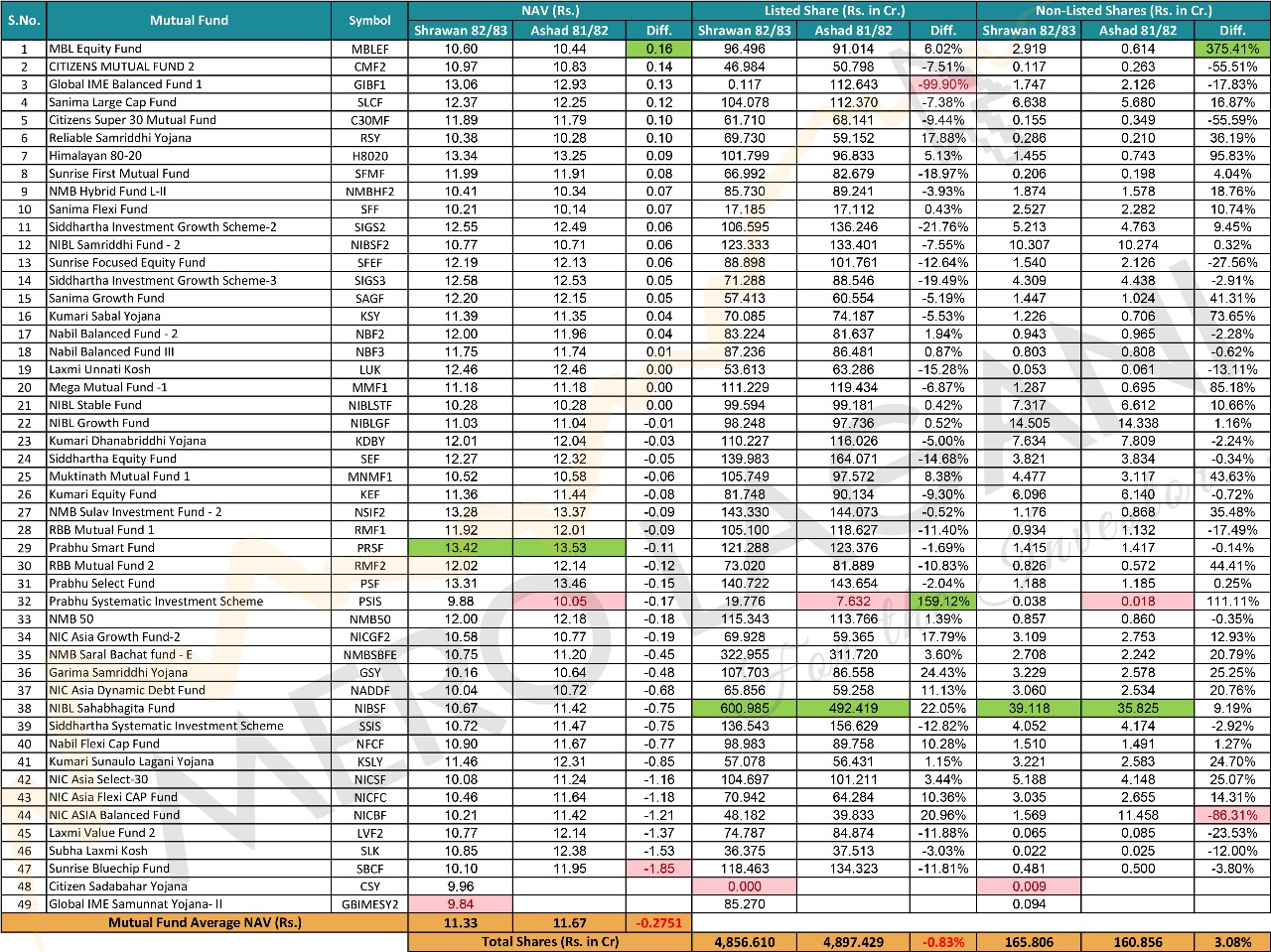Select the MBLEF symbol cell
This screenshot has height=952, width=1271.
369,49
